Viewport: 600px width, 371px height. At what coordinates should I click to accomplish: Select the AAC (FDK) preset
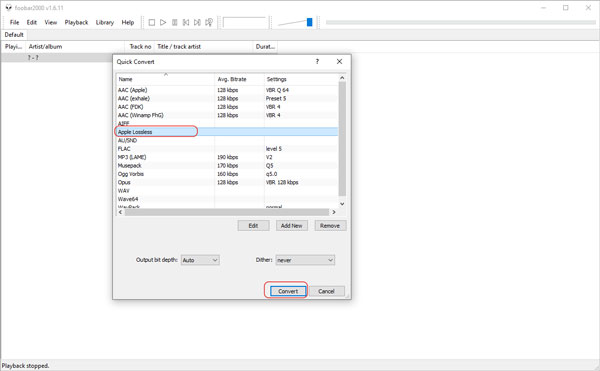227,107
